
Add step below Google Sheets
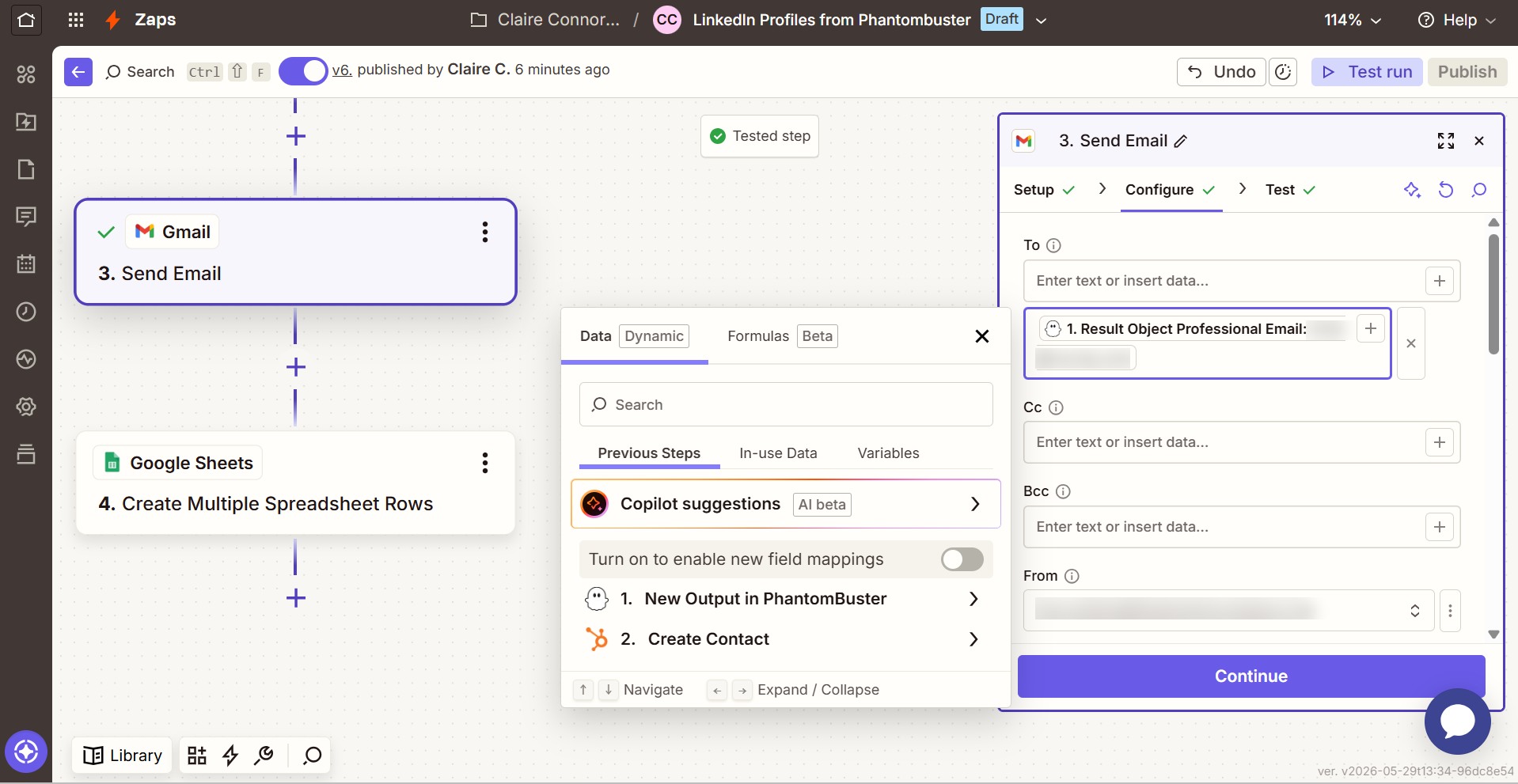click(296, 598)
